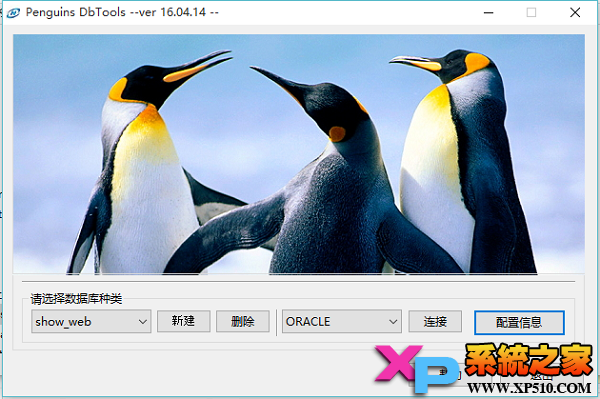Click the 系統之家 watermark text
This screenshot has width=600, height=399.
tap(529, 360)
